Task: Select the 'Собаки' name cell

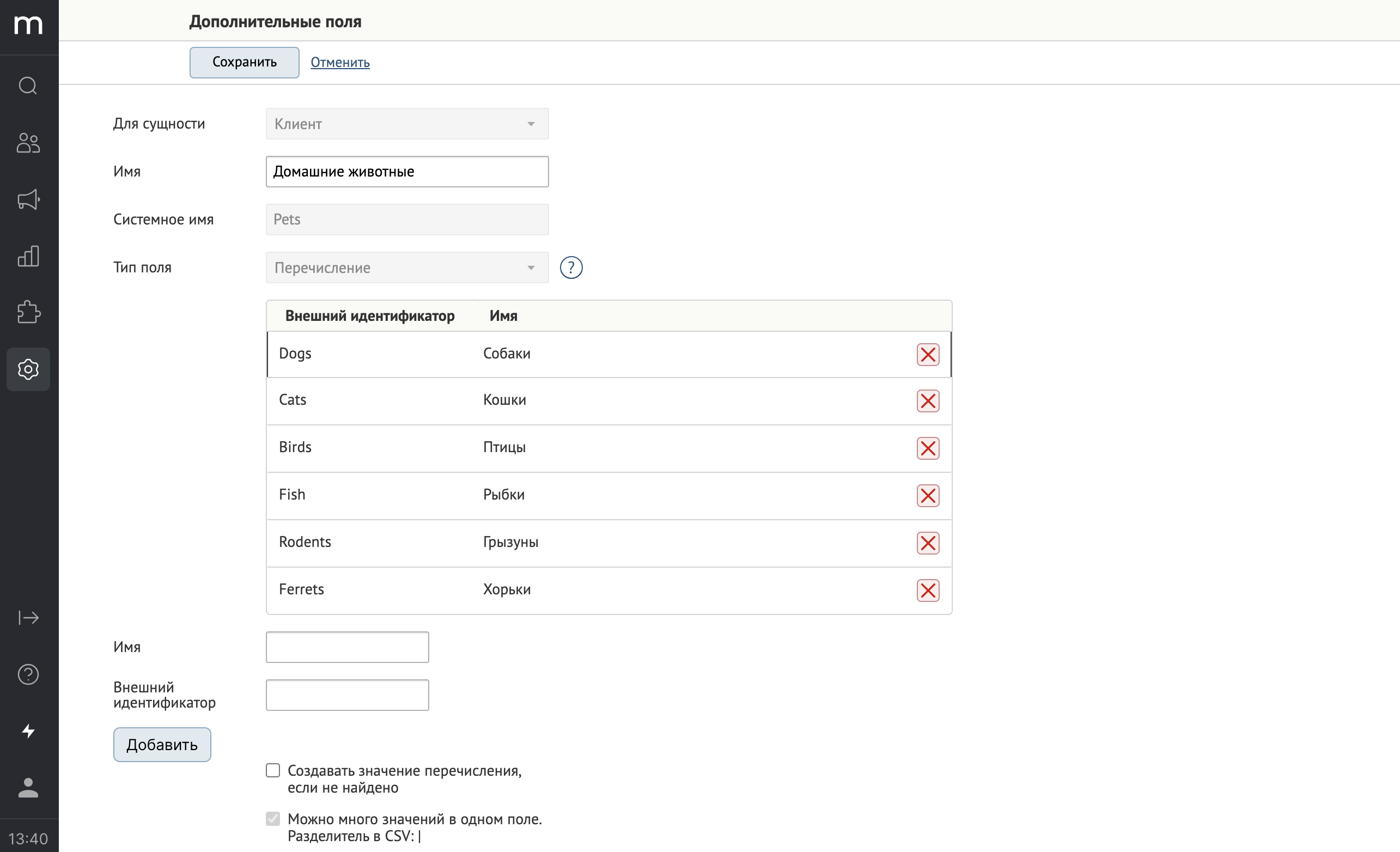Action: point(506,354)
